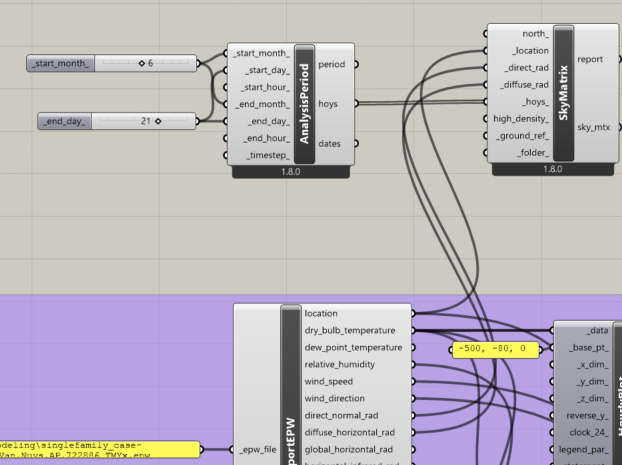Click the 1.8.0 version tag under SkyMatrix
The height and width of the screenshot is (465, 622).
click(553, 169)
